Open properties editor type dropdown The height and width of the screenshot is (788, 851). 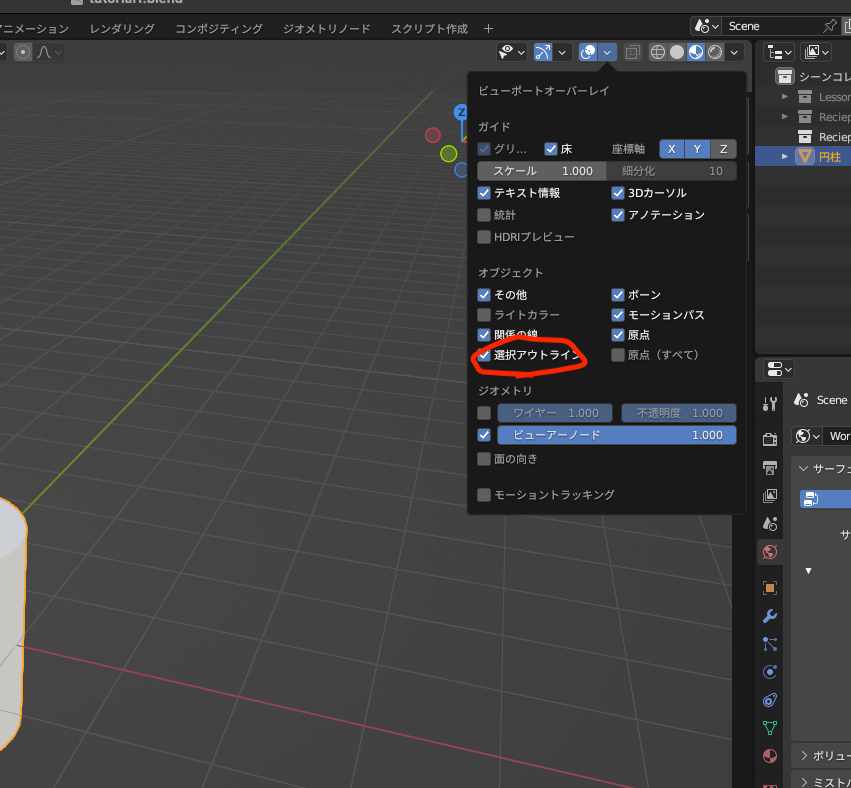[779, 370]
